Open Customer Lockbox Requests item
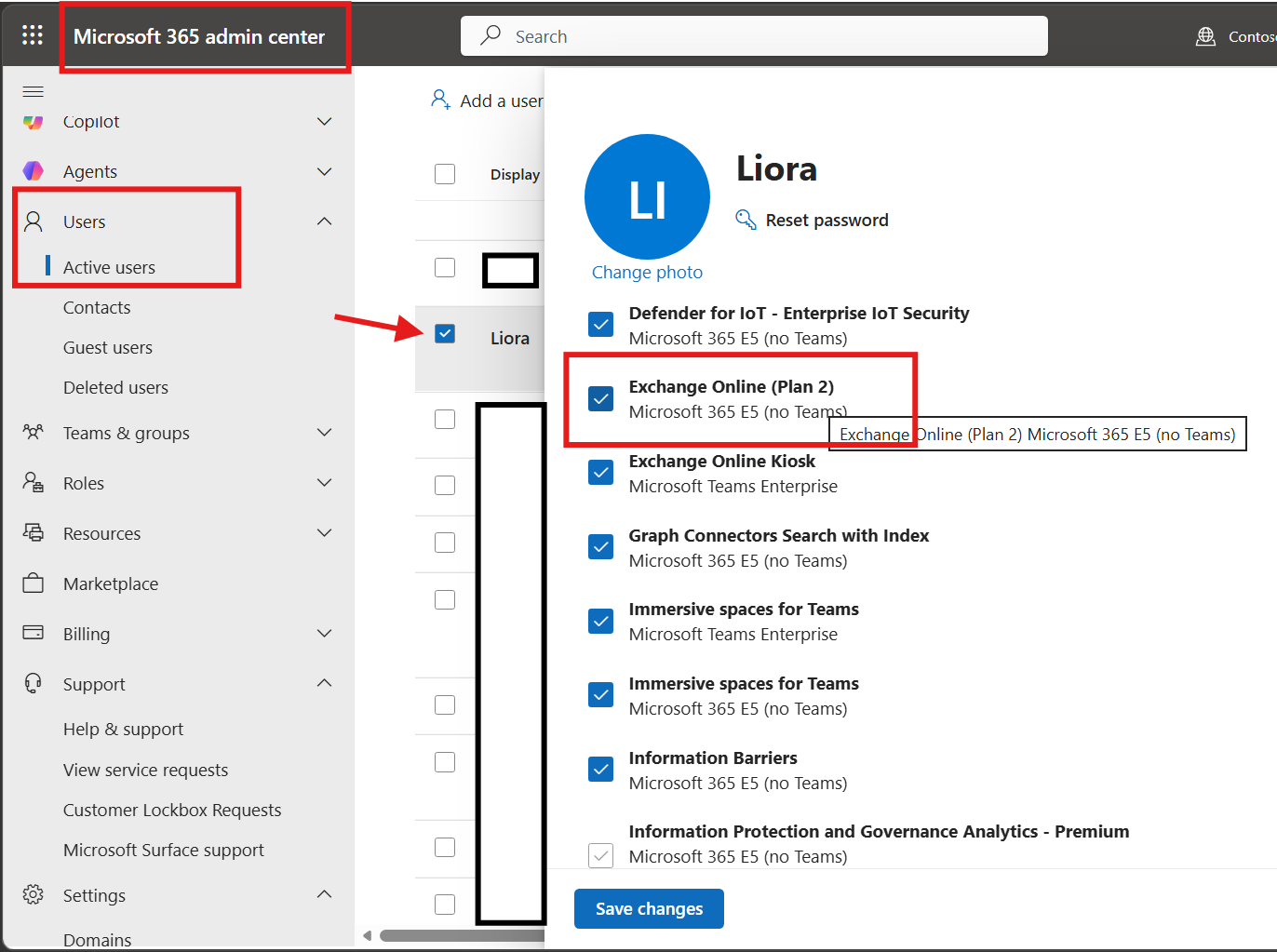Image resolution: width=1277 pixels, height=952 pixels. coord(172,810)
